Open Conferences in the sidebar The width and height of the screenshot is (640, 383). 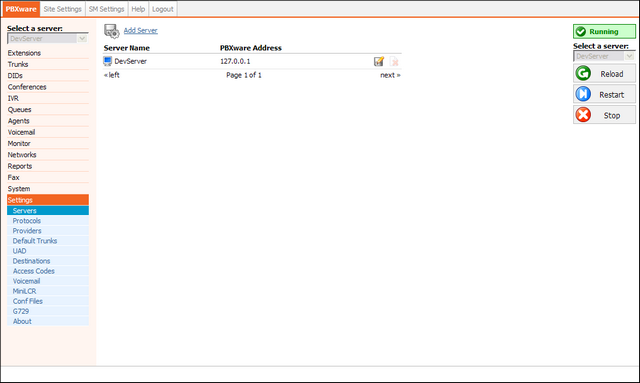click(48, 87)
